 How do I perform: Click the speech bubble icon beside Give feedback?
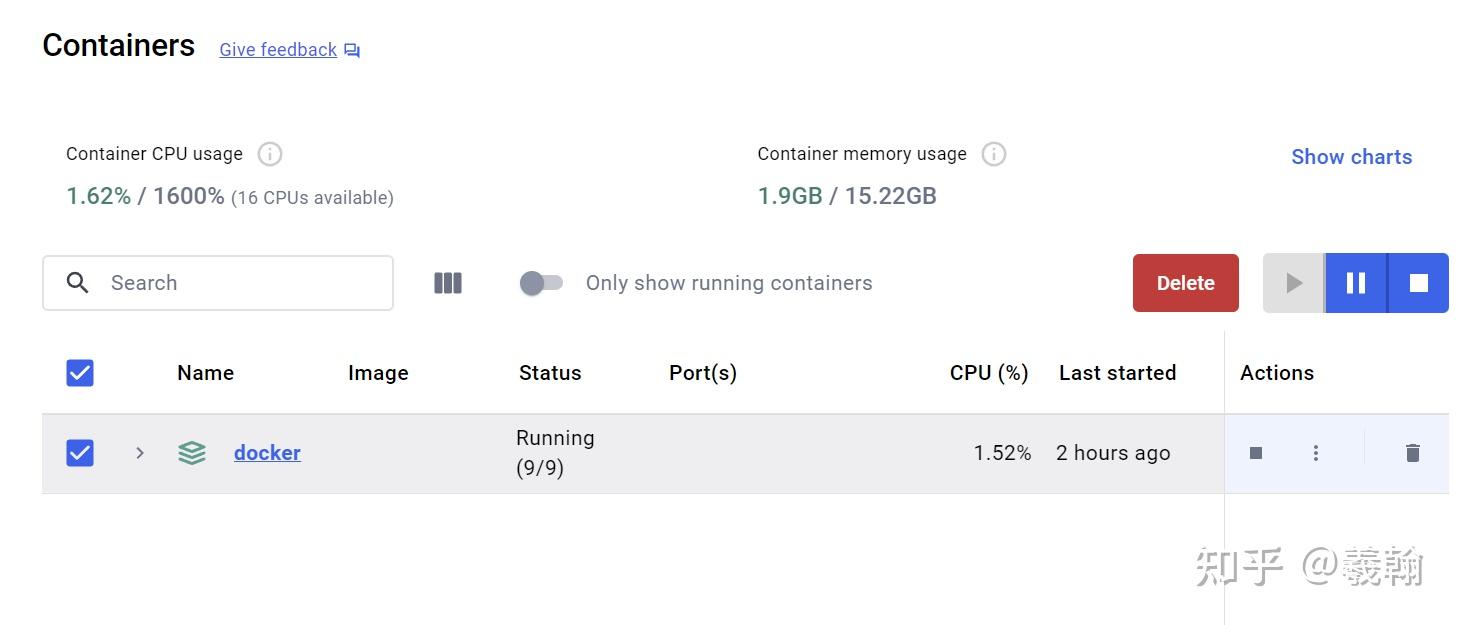click(350, 49)
